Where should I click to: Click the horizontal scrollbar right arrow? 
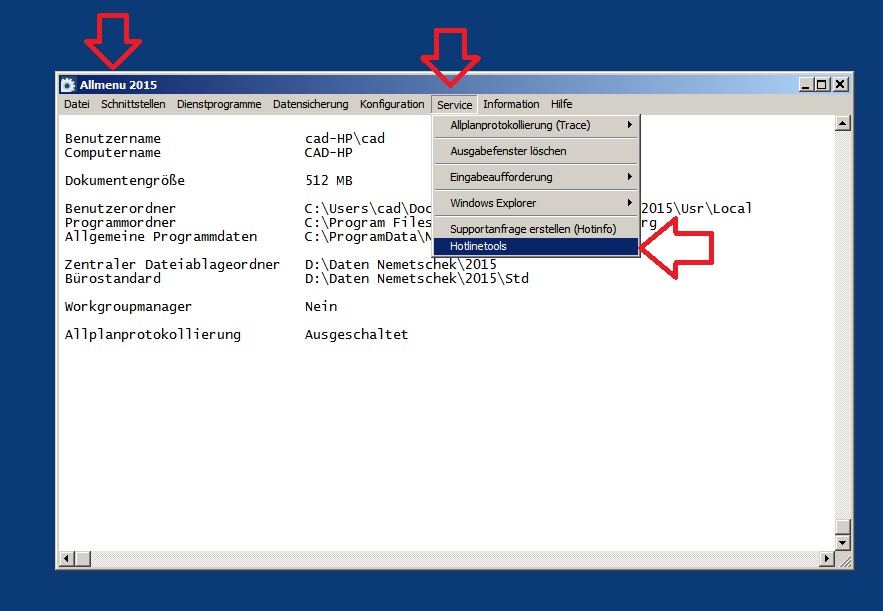(826, 558)
